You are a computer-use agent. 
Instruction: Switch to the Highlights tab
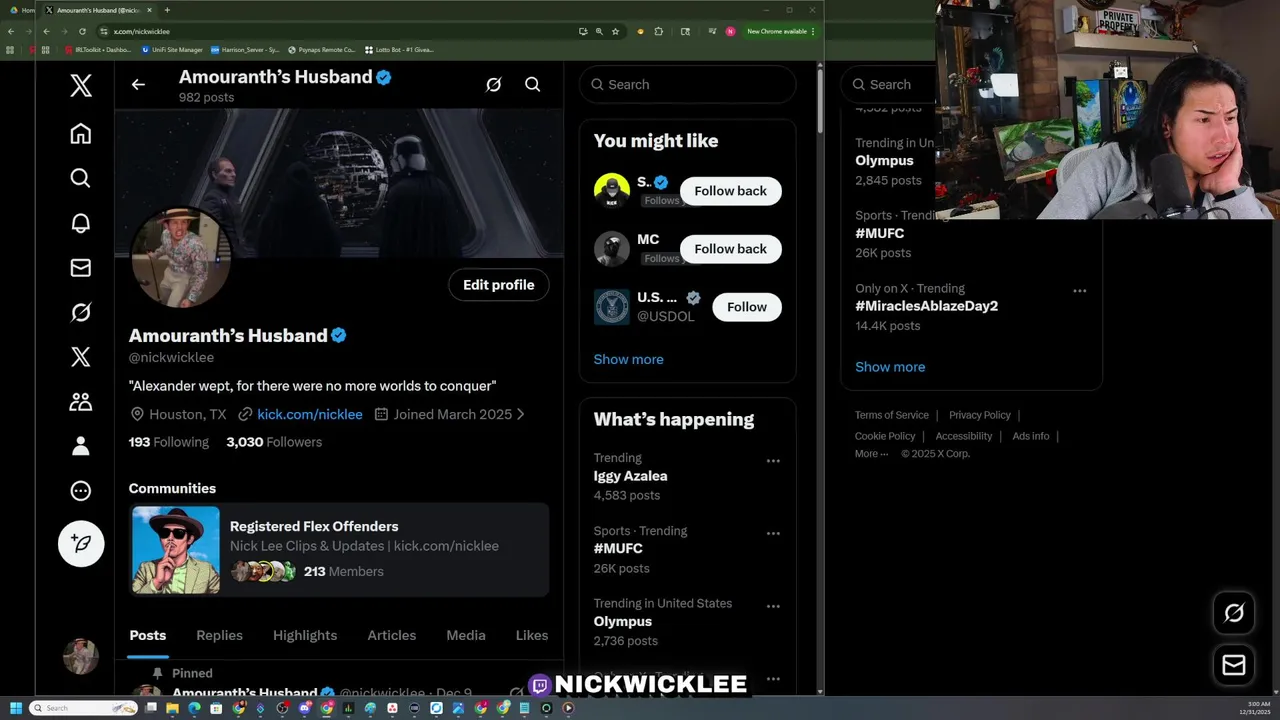pyautogui.click(x=305, y=636)
